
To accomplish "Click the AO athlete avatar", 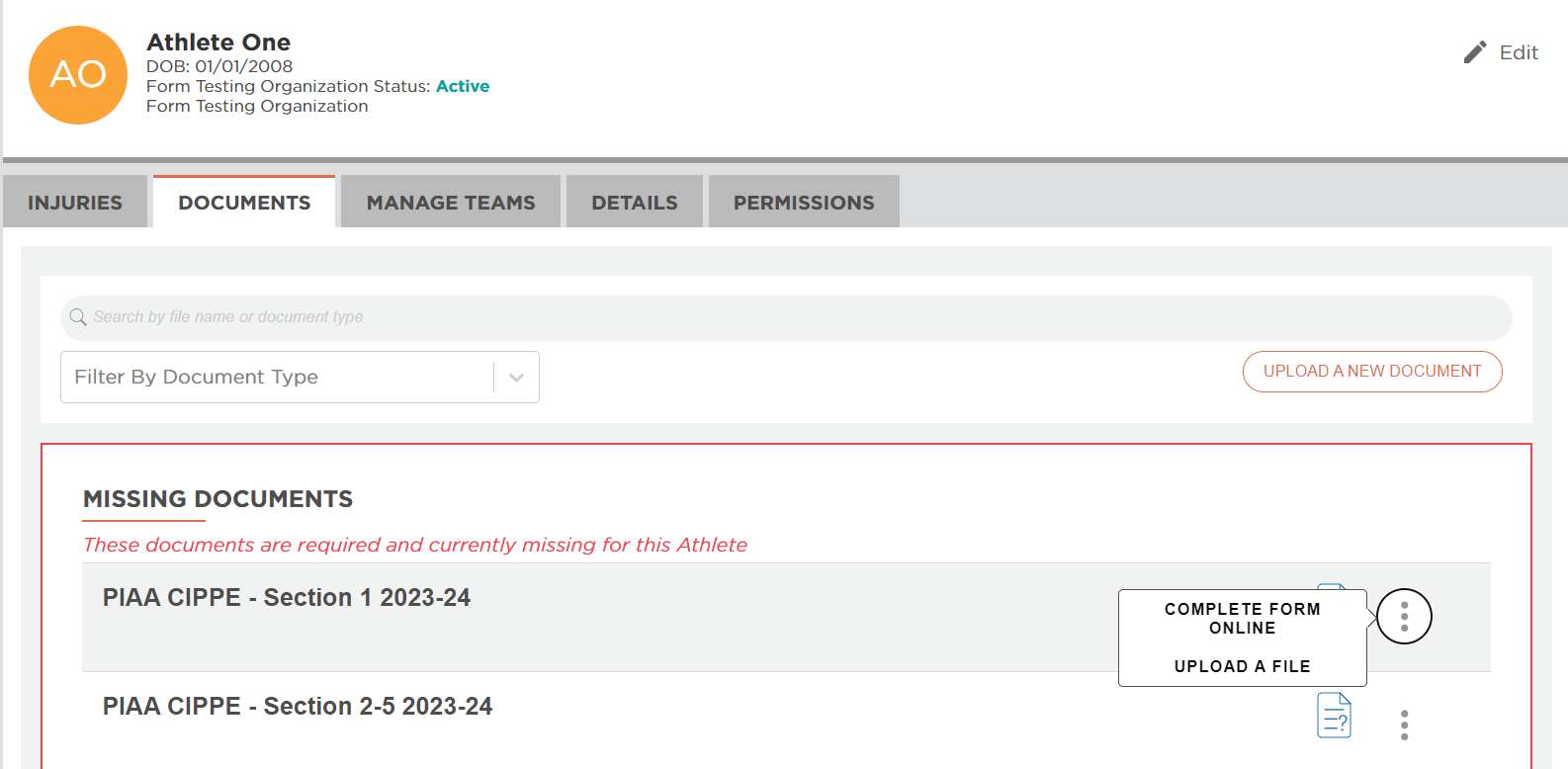I will click(78, 75).
